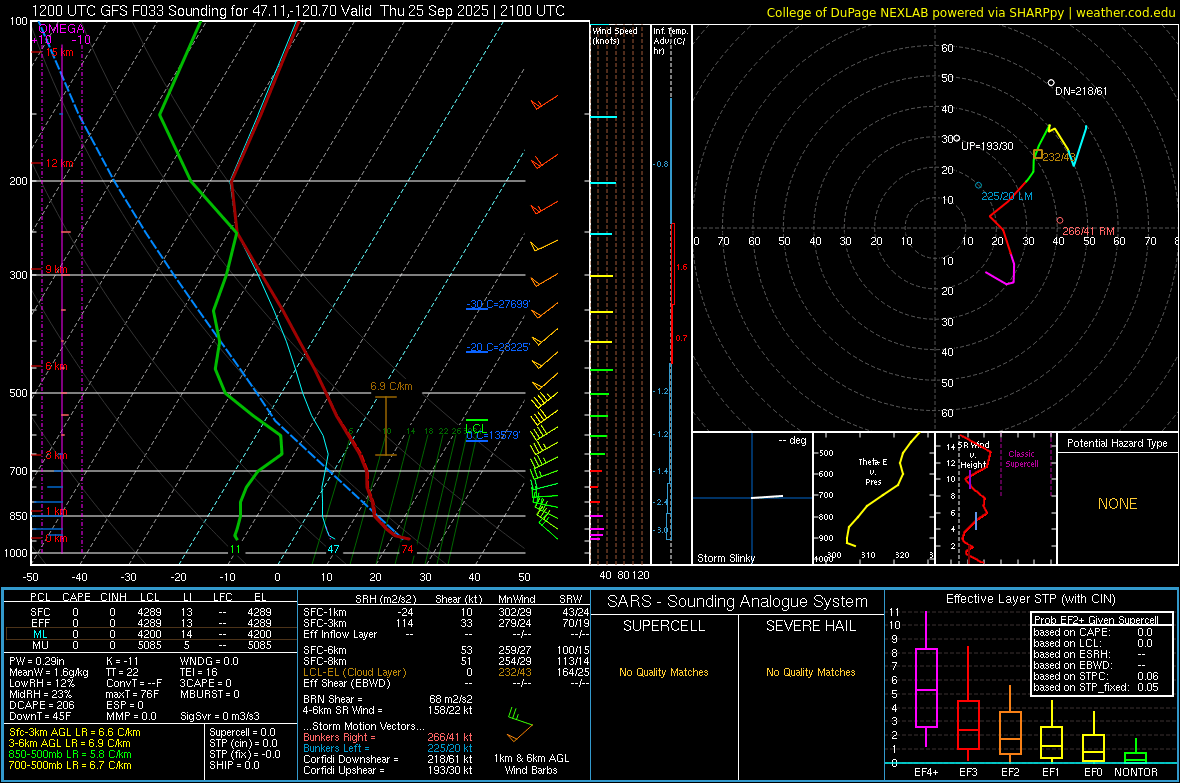Click the '-20 C=23225'' height label

coord(498,347)
